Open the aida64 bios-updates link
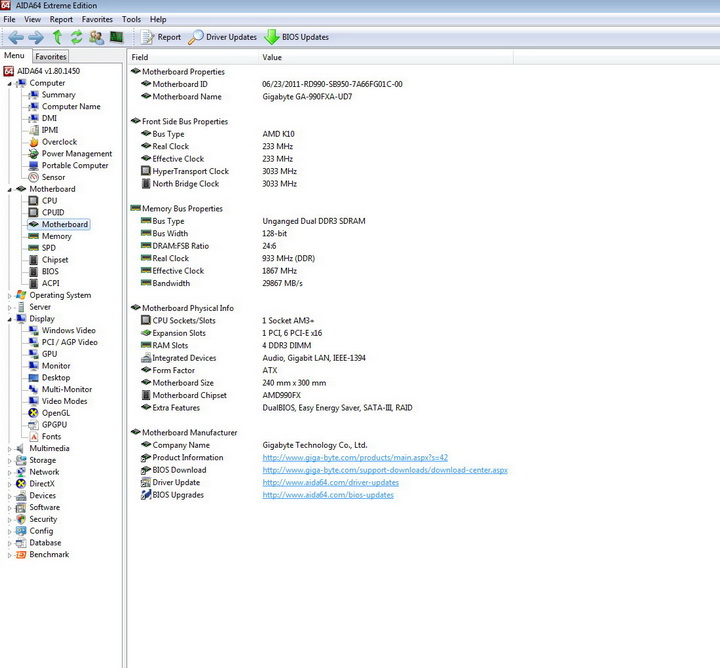 (x=328, y=495)
